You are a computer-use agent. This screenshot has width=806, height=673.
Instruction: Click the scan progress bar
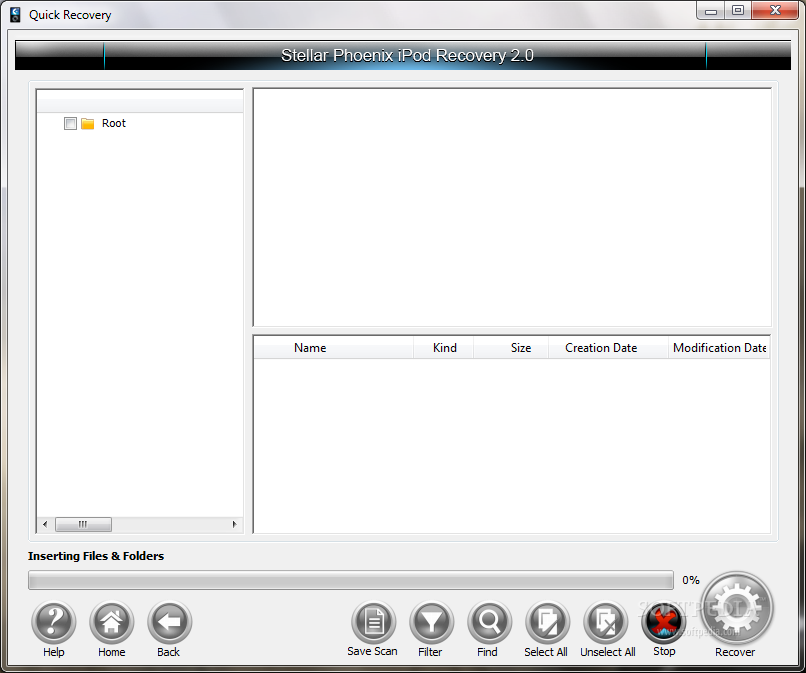(x=351, y=580)
